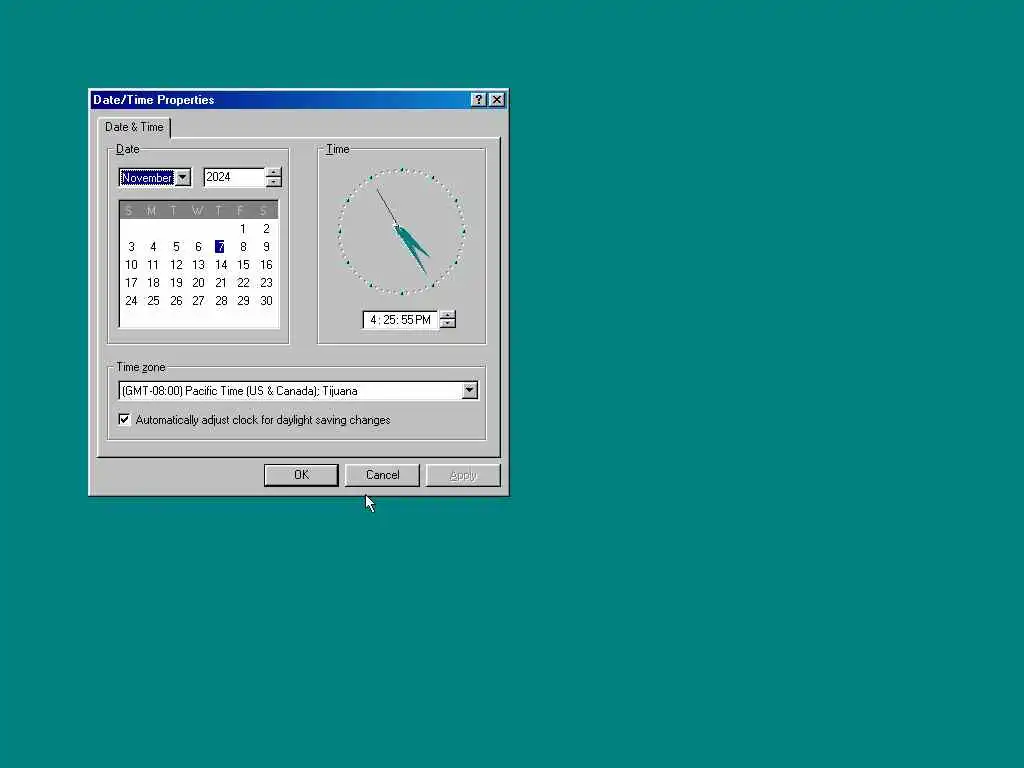
Task: Select day 9 in the calendar
Action: point(266,247)
